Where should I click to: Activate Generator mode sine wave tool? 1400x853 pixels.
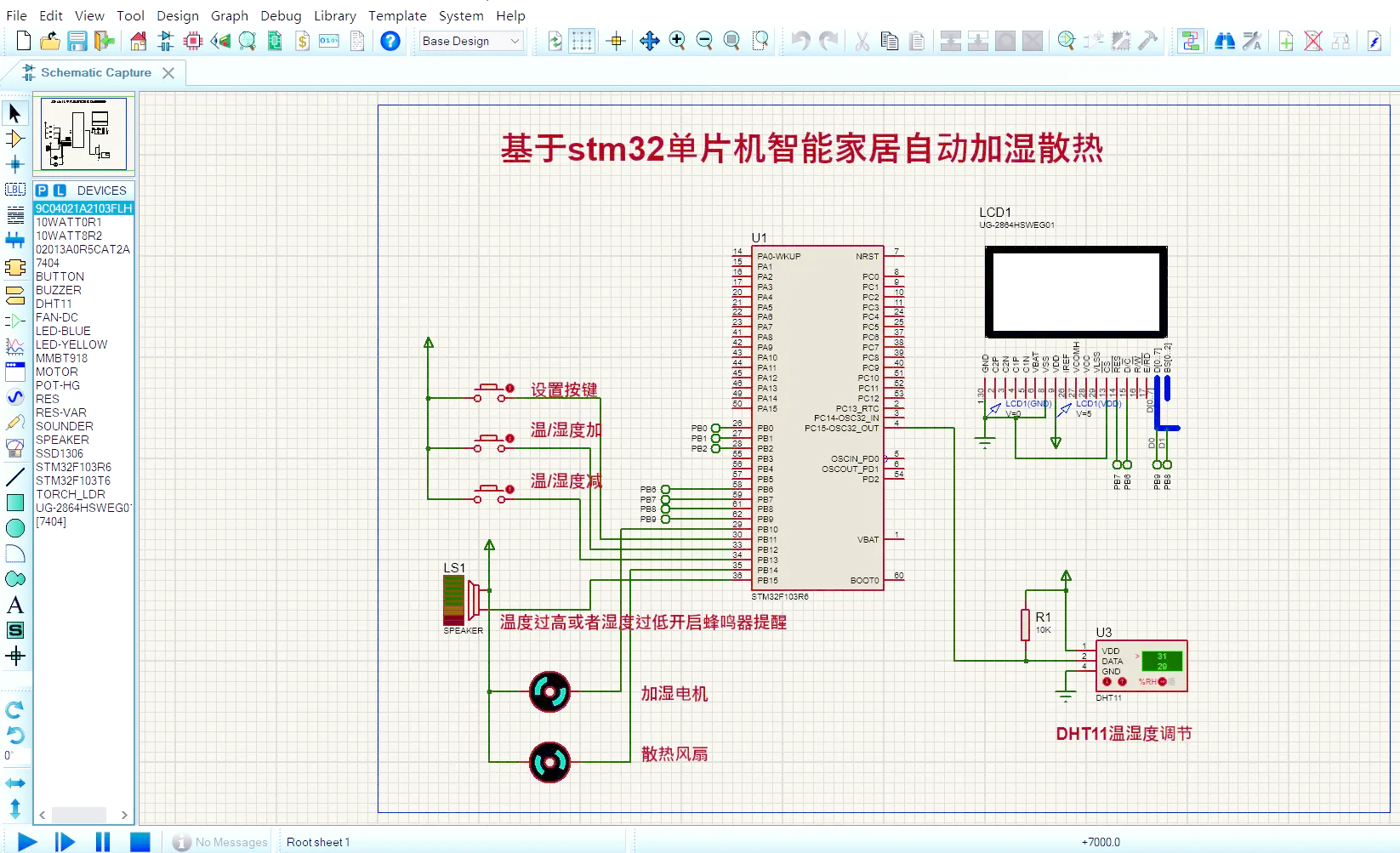[x=15, y=397]
